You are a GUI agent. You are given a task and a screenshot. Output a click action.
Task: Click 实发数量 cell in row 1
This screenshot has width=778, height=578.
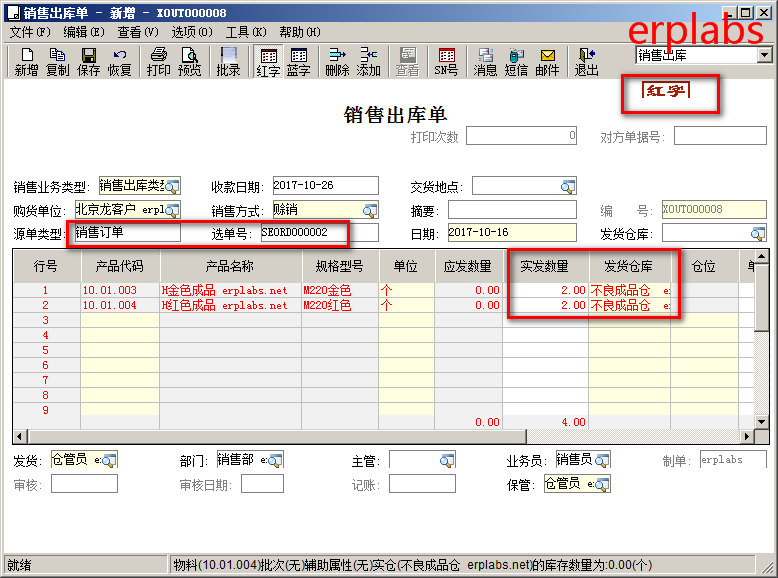point(545,290)
